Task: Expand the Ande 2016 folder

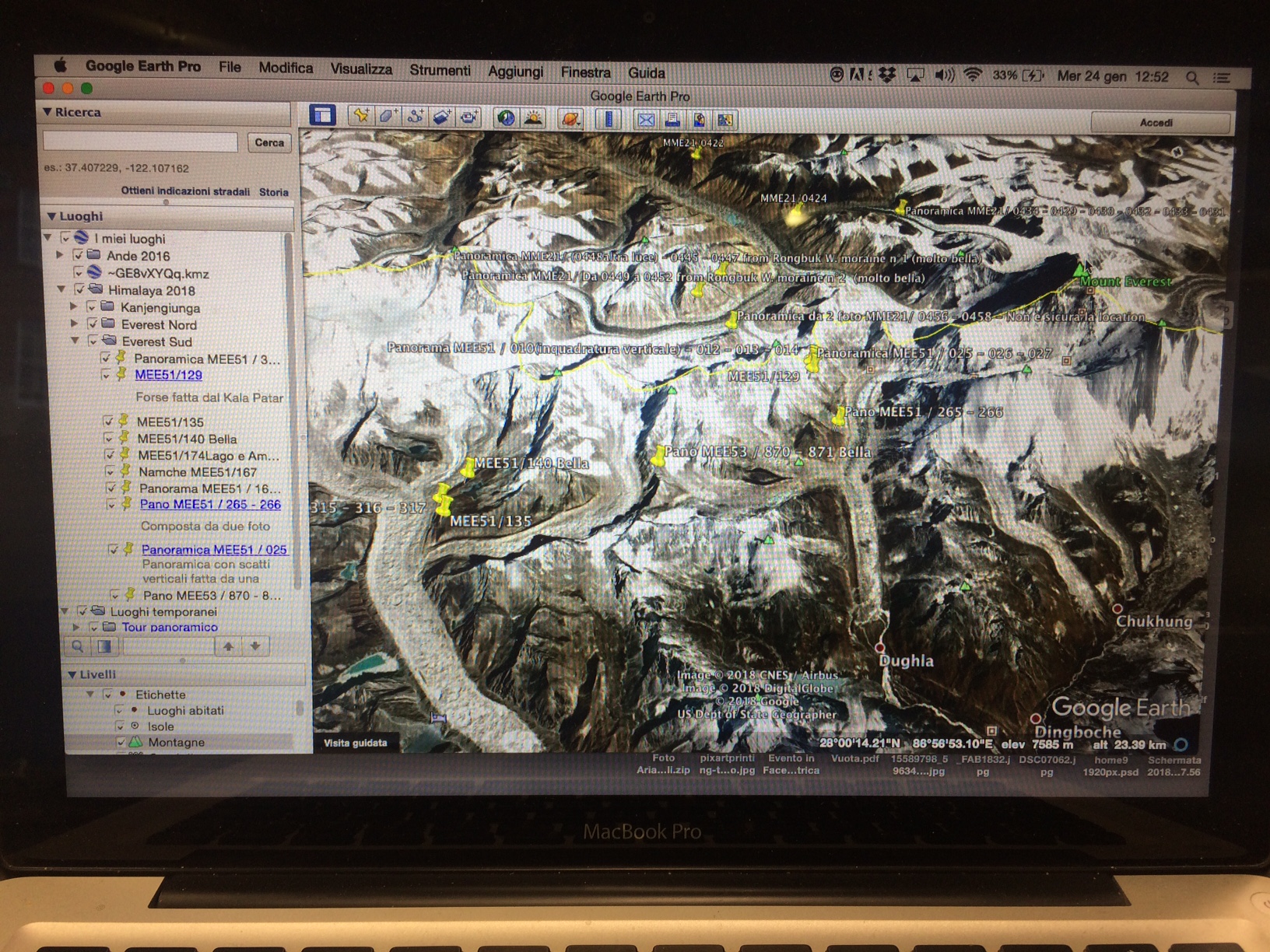Action: click(x=60, y=255)
